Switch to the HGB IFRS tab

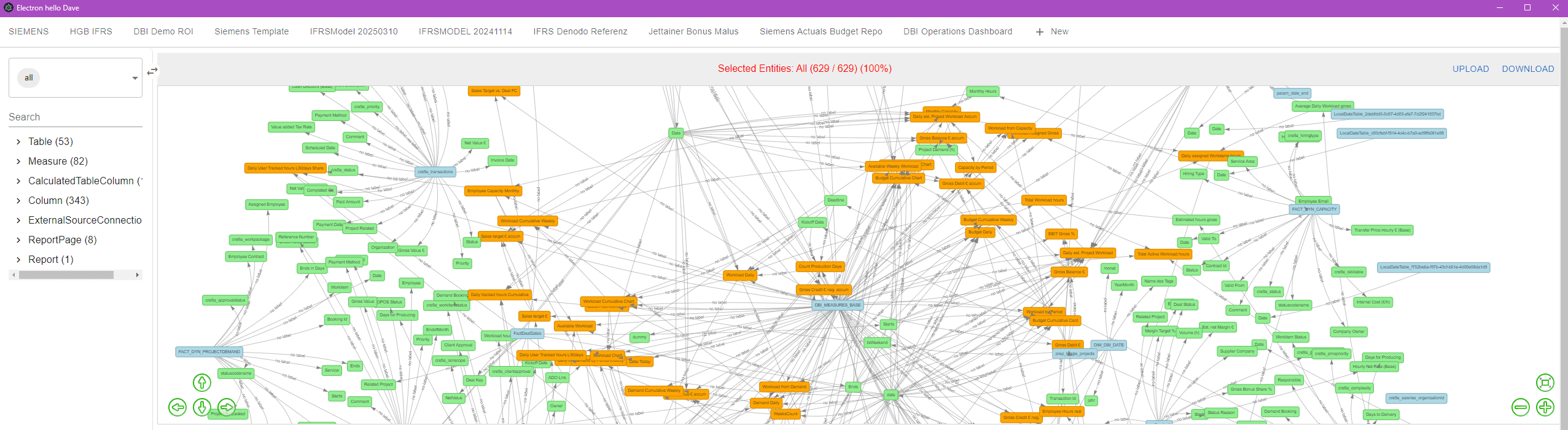point(91,31)
